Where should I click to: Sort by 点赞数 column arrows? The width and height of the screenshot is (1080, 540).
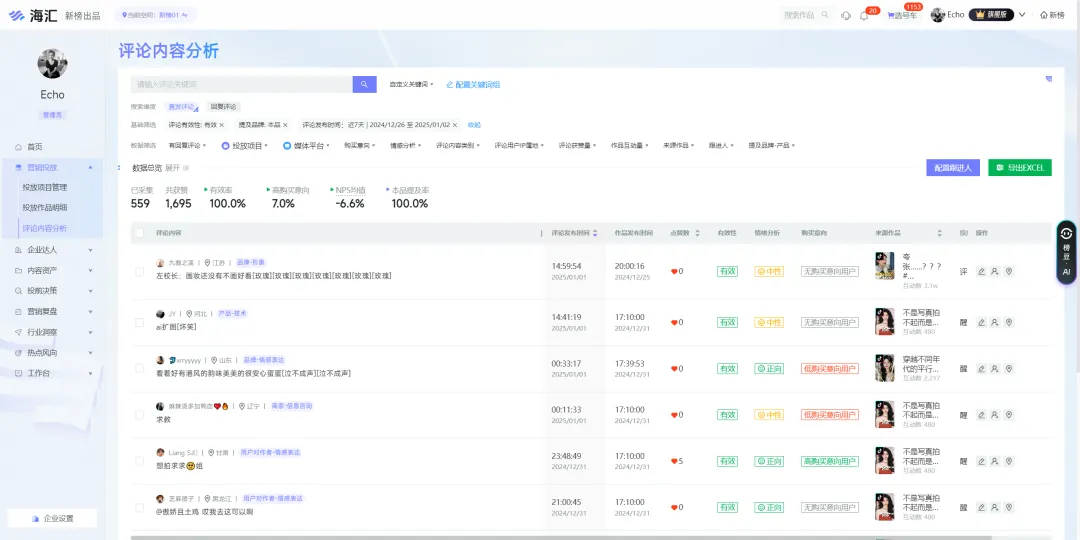(x=697, y=233)
